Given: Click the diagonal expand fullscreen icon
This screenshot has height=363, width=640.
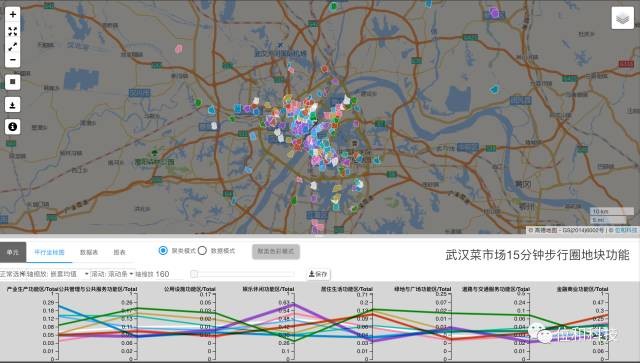Looking at the screenshot, I should (x=13, y=47).
